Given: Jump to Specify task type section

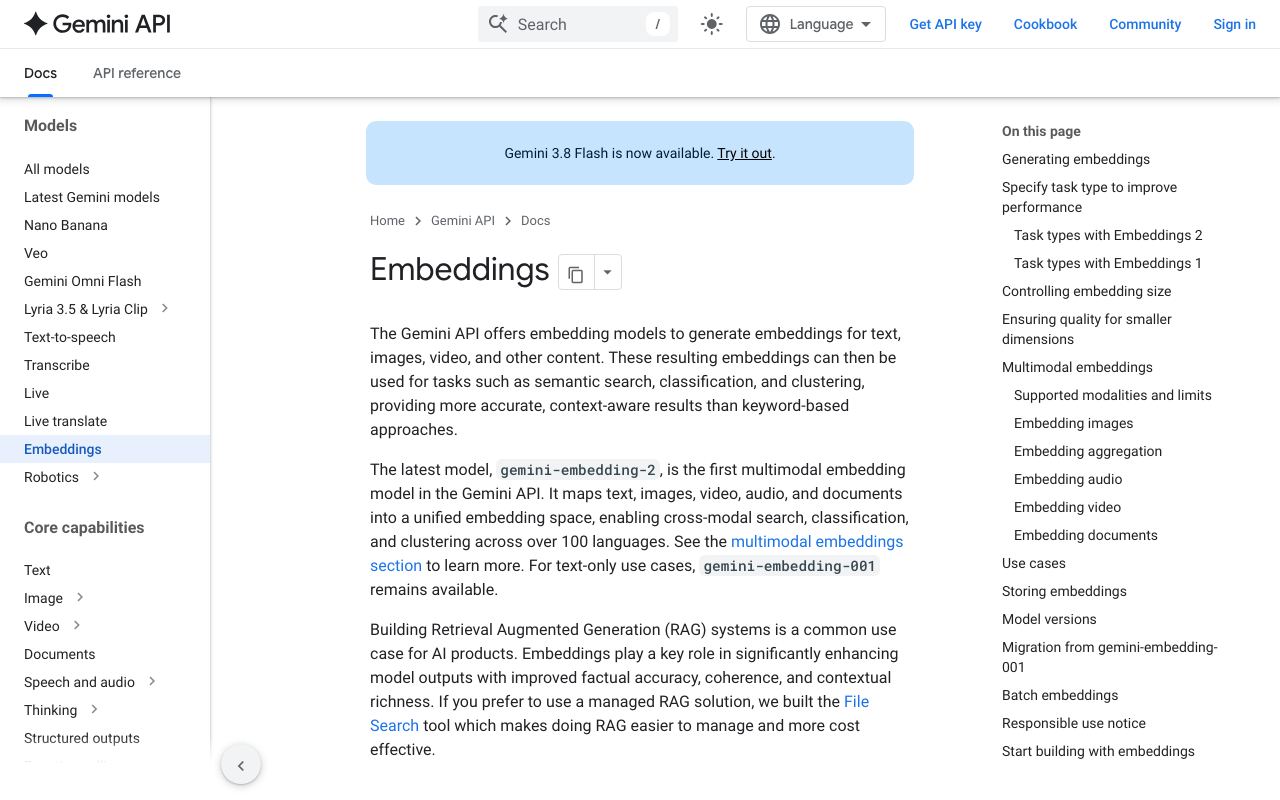Looking at the screenshot, I should coord(1089,197).
